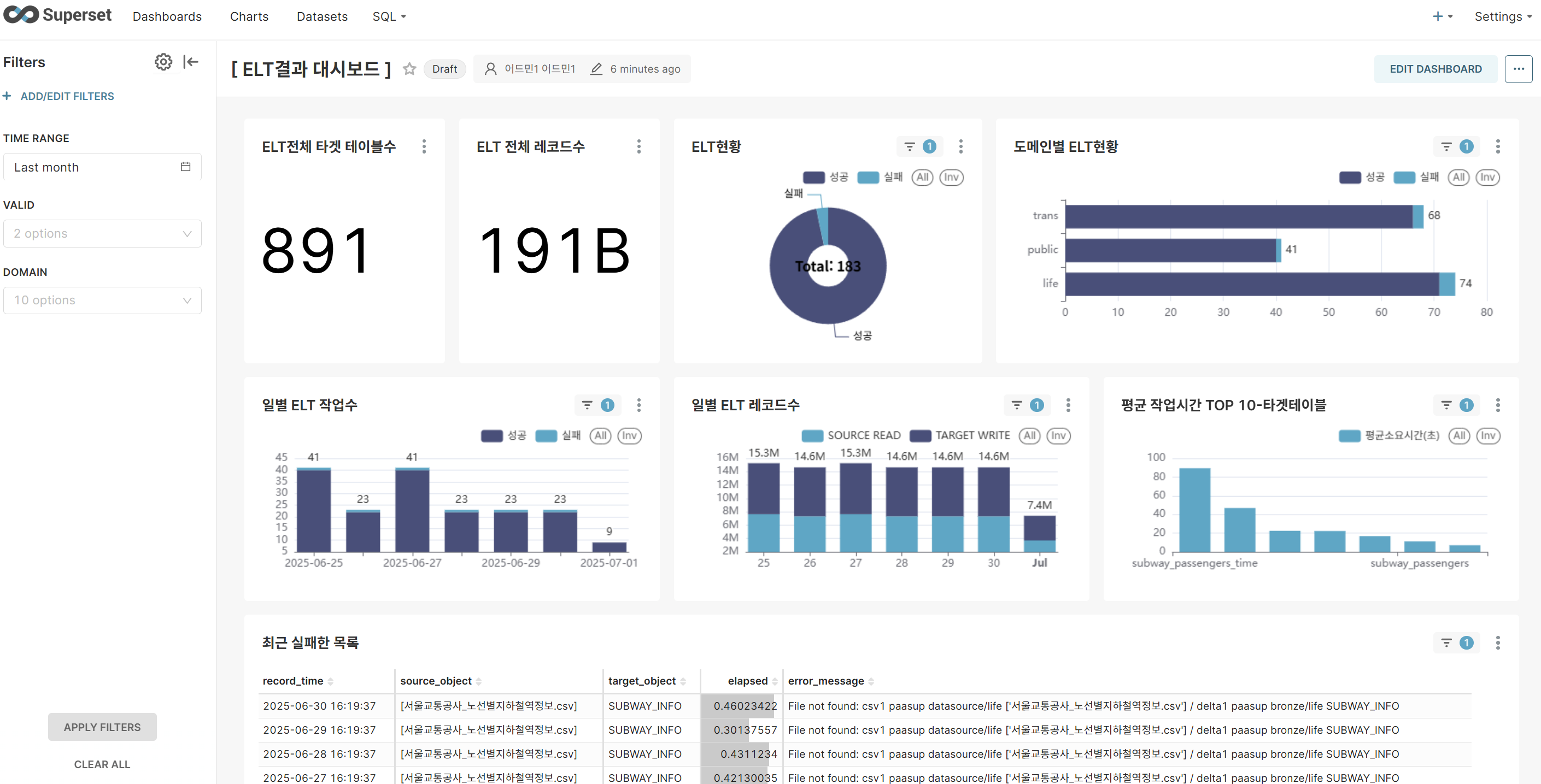
Task: Toggle the 실패 color swatch in 일별 ELT 작업수 legend
Action: click(546, 435)
